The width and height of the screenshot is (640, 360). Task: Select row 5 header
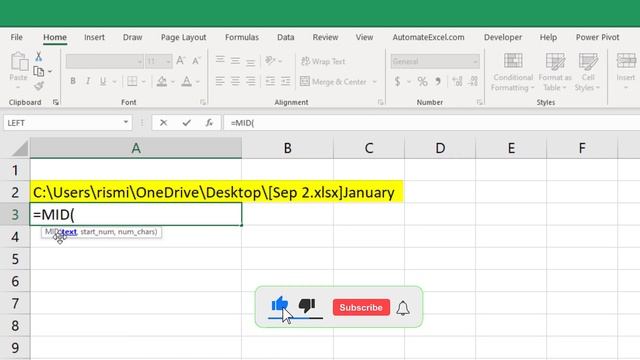point(15,259)
